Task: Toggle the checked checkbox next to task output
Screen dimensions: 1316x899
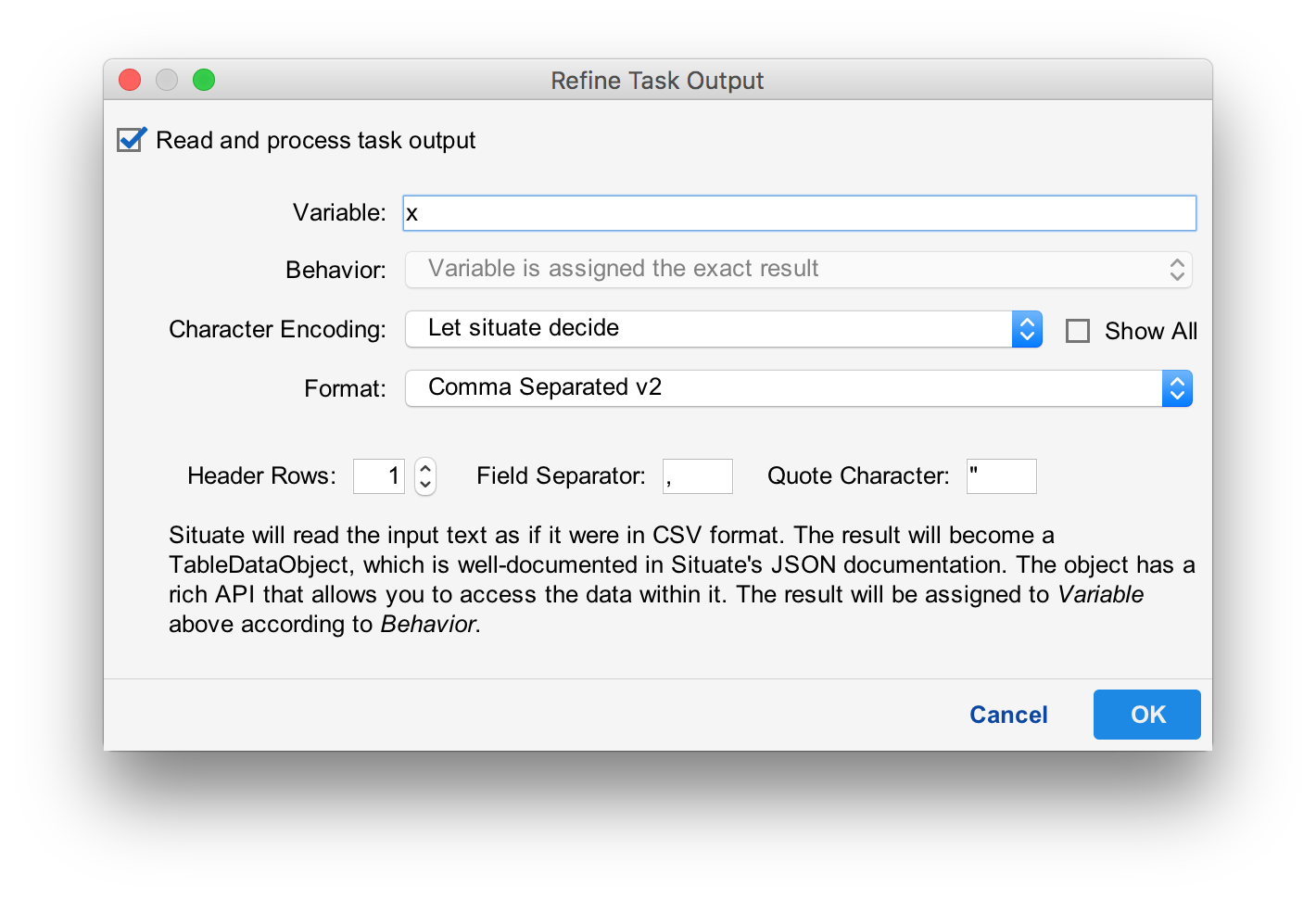Action: 130,139
